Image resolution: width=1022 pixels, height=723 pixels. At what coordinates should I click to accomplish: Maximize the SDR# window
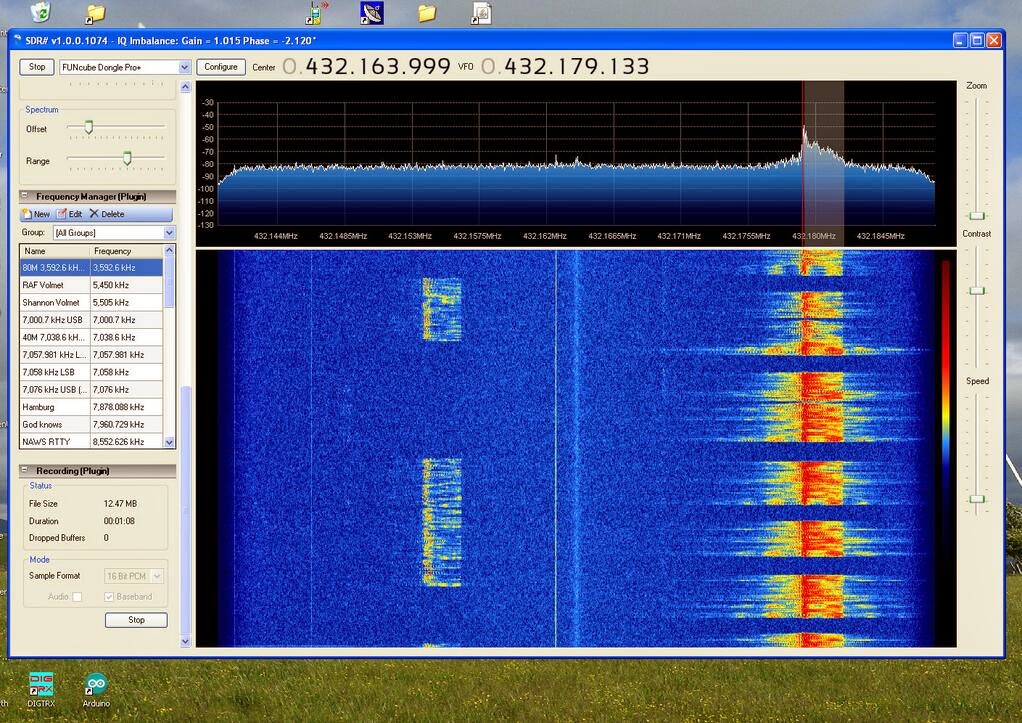(x=977, y=40)
